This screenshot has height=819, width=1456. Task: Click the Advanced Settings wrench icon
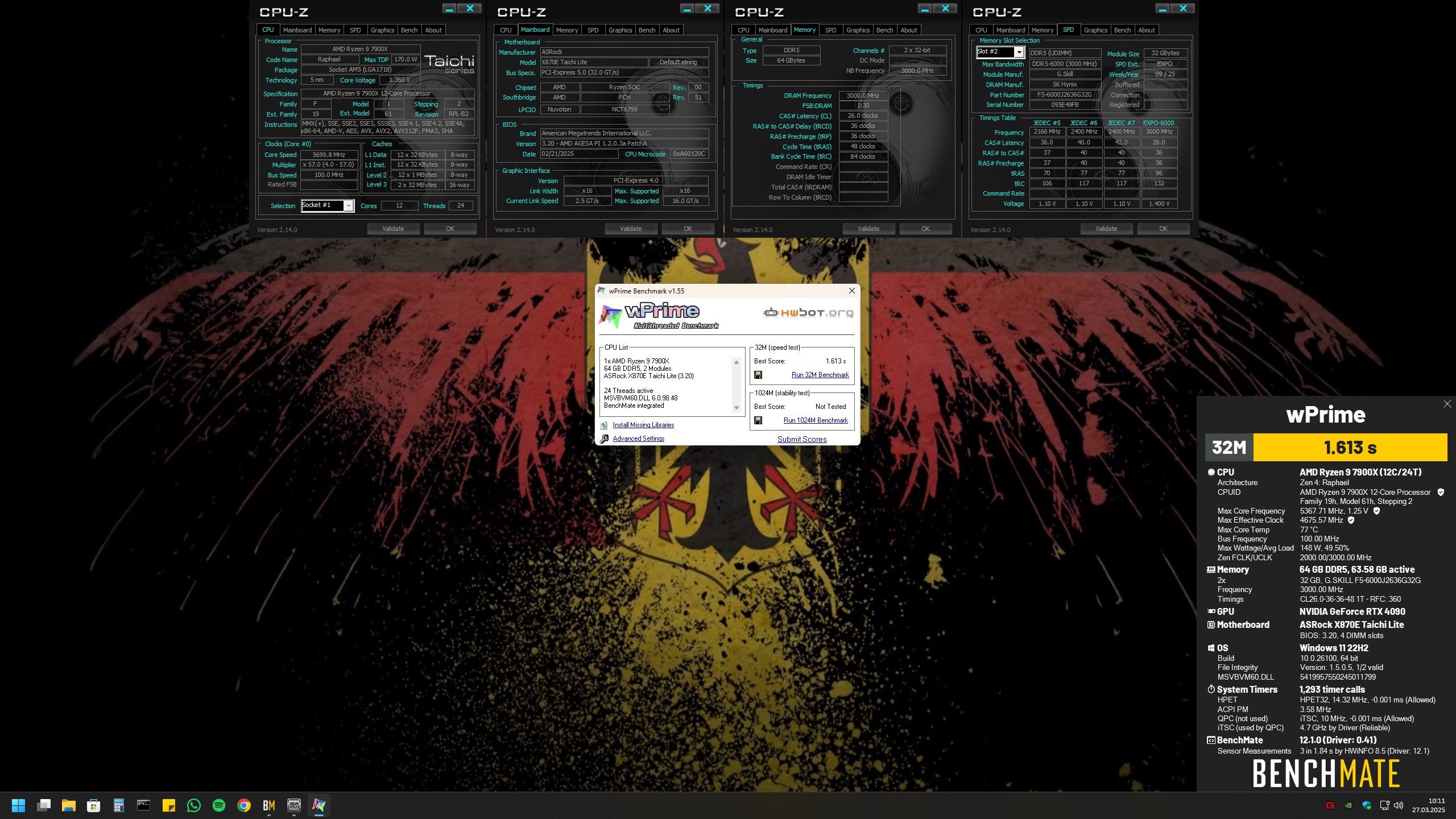click(604, 439)
